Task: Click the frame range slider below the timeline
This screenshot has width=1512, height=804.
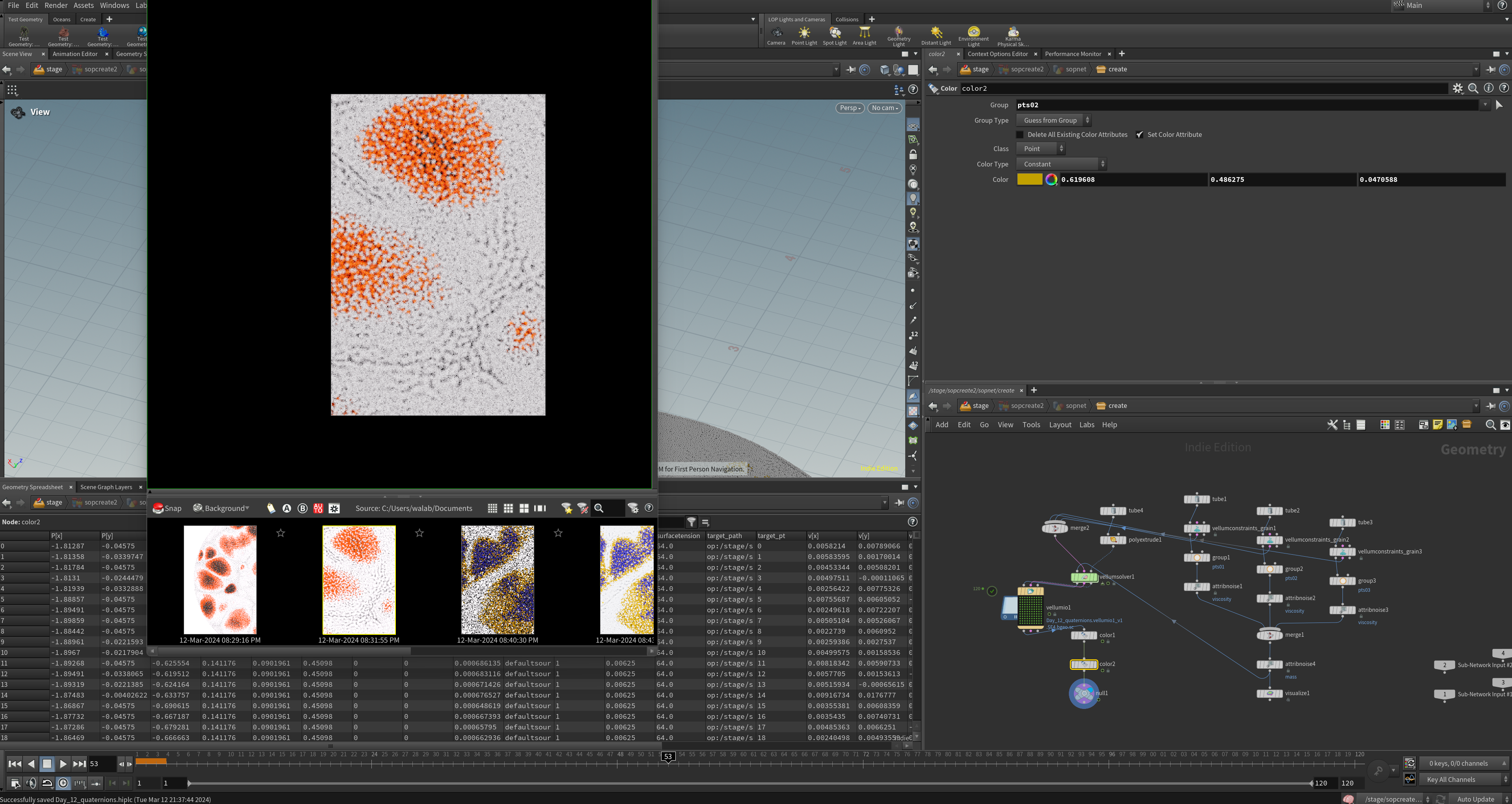Action: [x=750, y=783]
